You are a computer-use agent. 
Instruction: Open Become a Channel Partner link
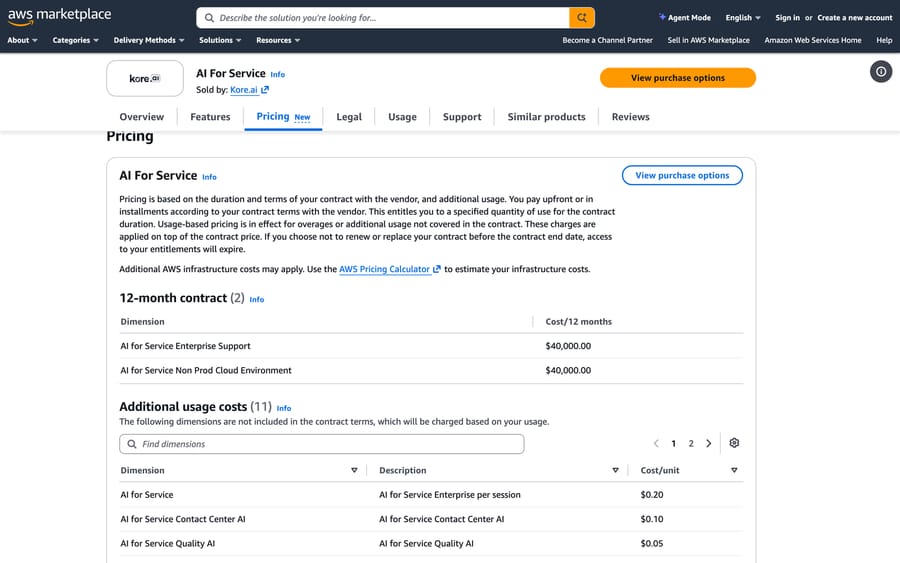(607, 40)
